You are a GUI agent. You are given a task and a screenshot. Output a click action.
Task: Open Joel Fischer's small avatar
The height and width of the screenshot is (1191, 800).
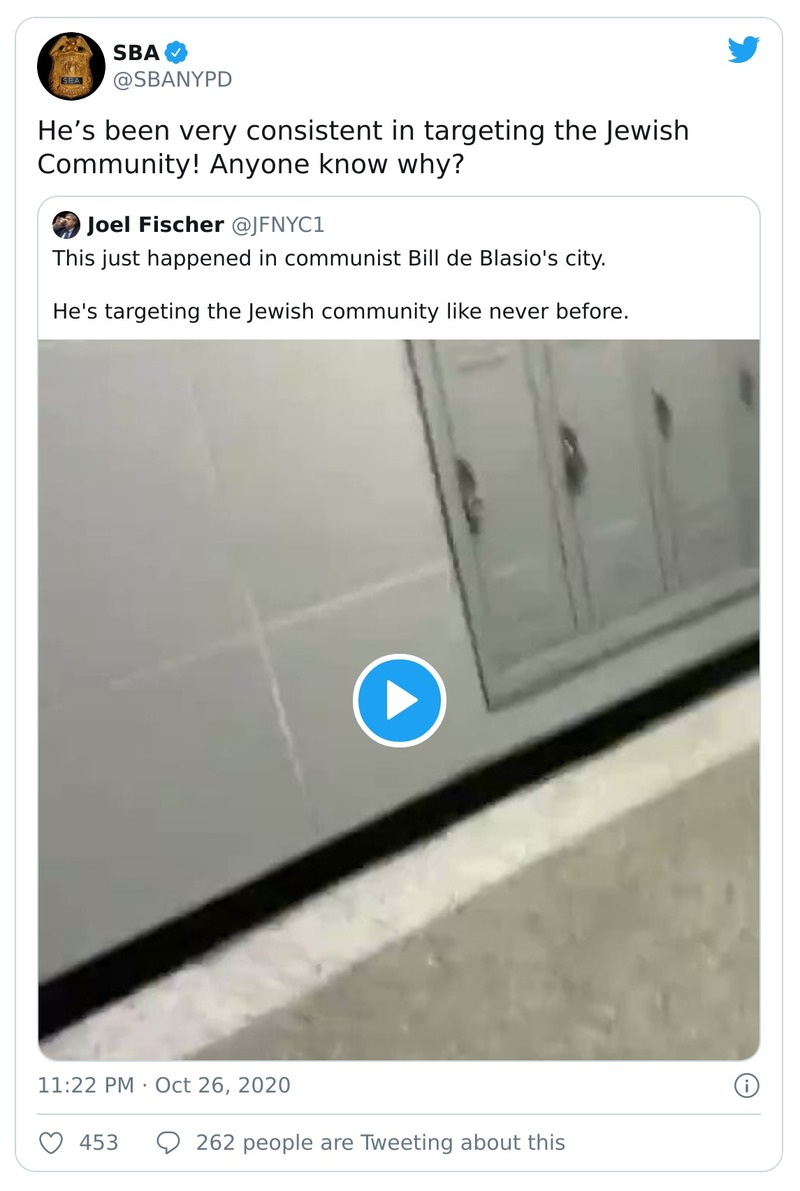(66, 225)
